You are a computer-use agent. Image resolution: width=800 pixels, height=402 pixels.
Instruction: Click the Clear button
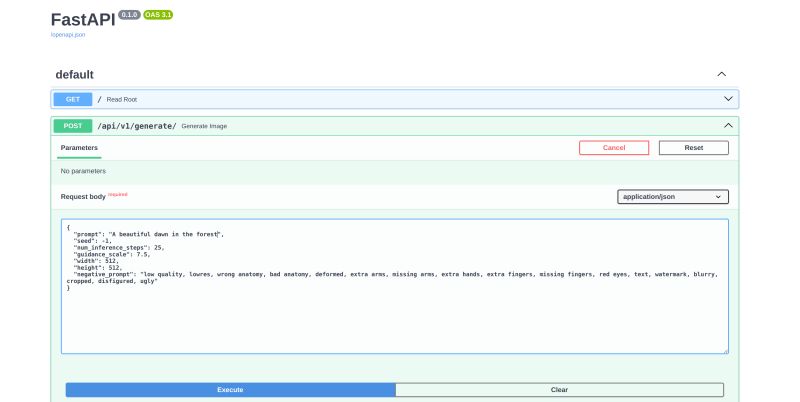[559, 390]
